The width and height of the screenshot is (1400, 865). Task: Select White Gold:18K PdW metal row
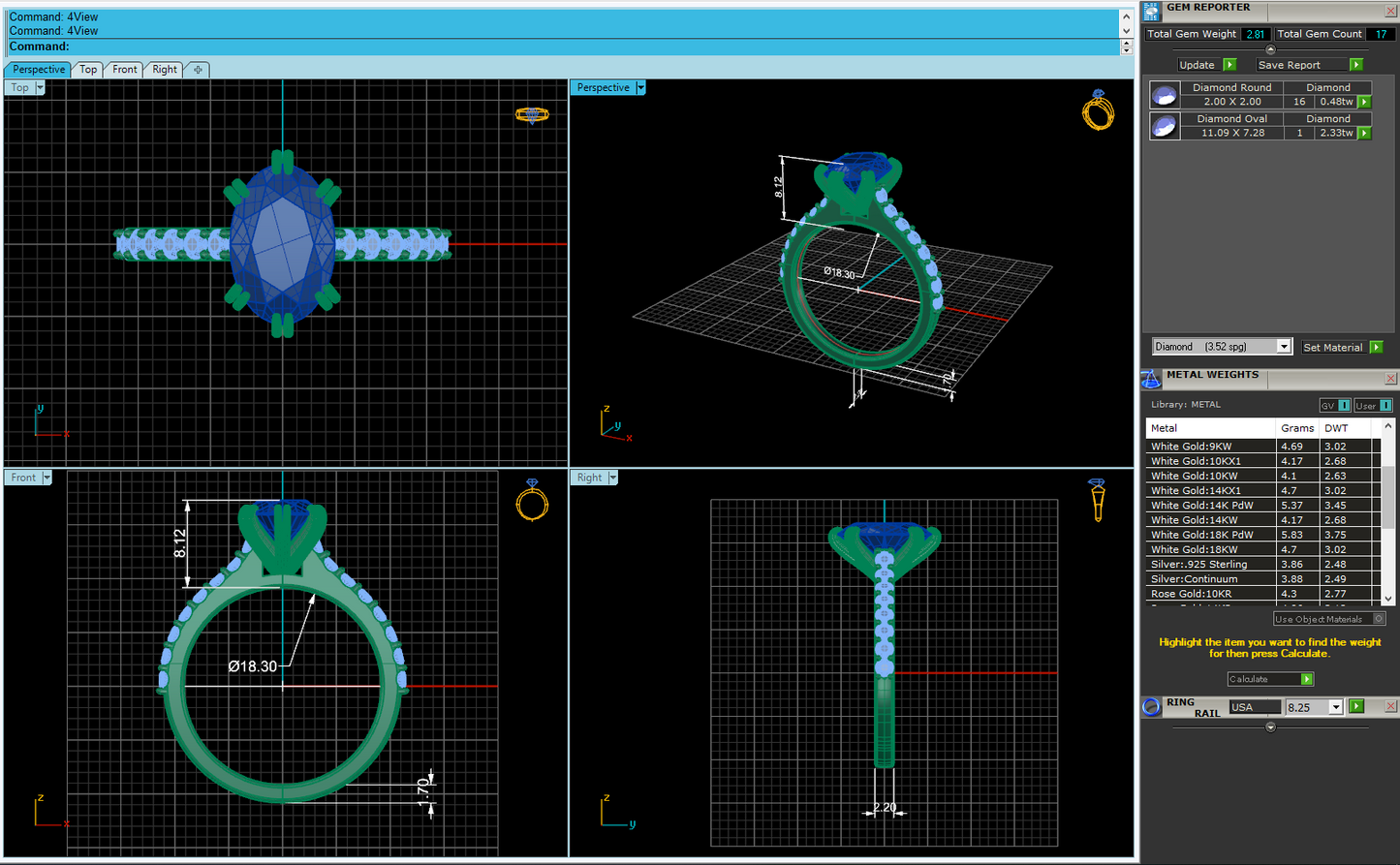(1262, 535)
